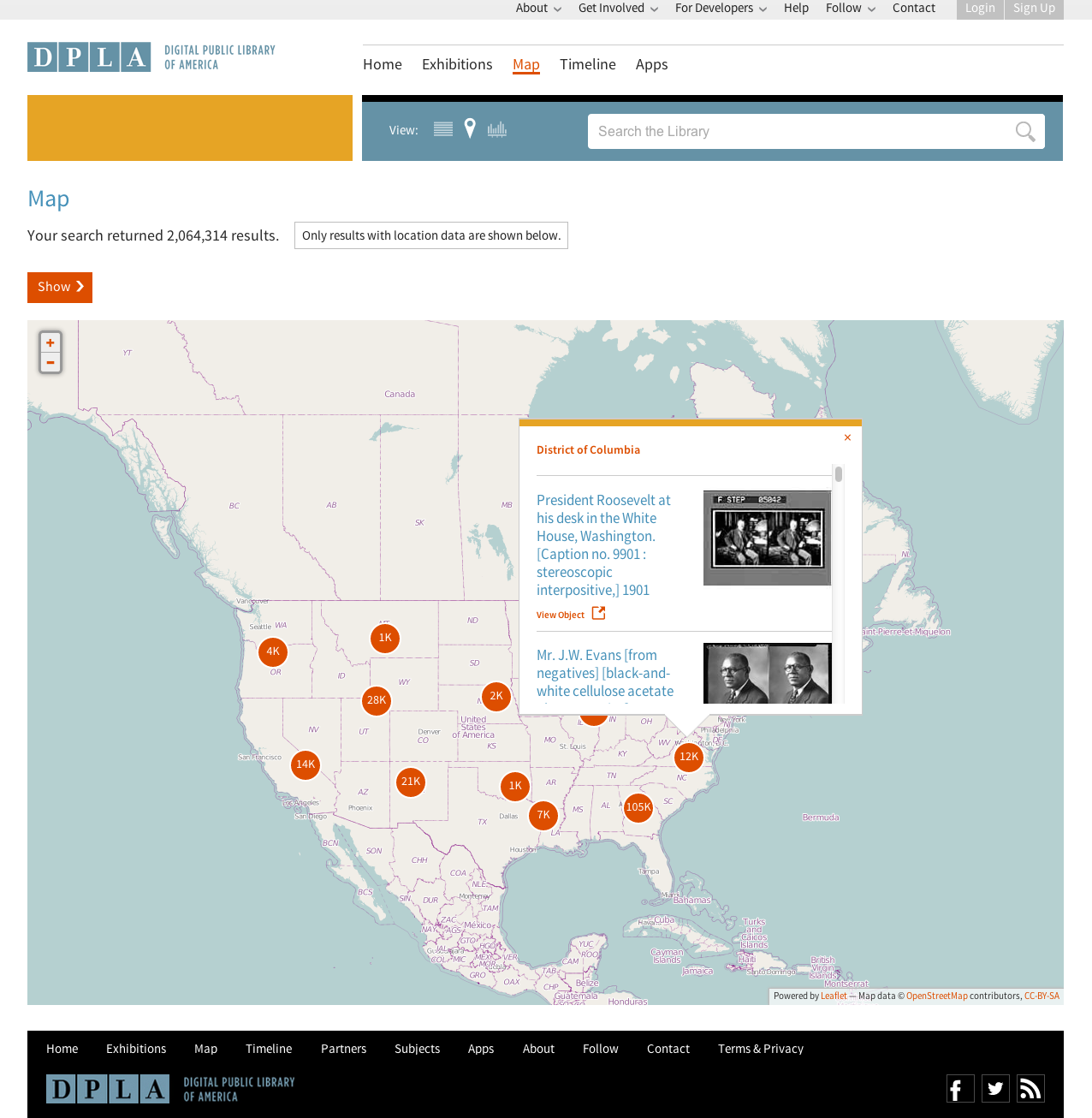
Task: Zoom out on the map
Action: (50, 363)
